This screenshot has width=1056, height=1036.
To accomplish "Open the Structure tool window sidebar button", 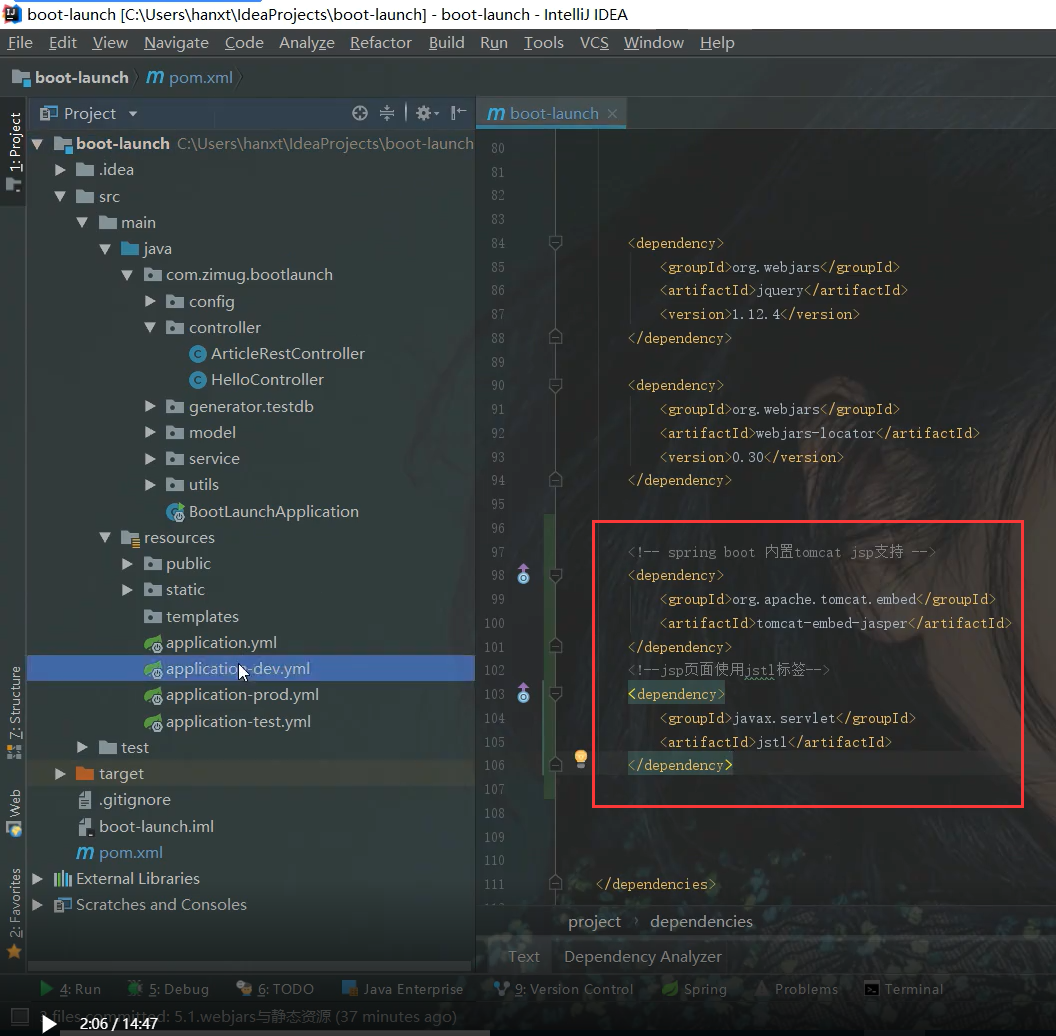I will 14,712.
